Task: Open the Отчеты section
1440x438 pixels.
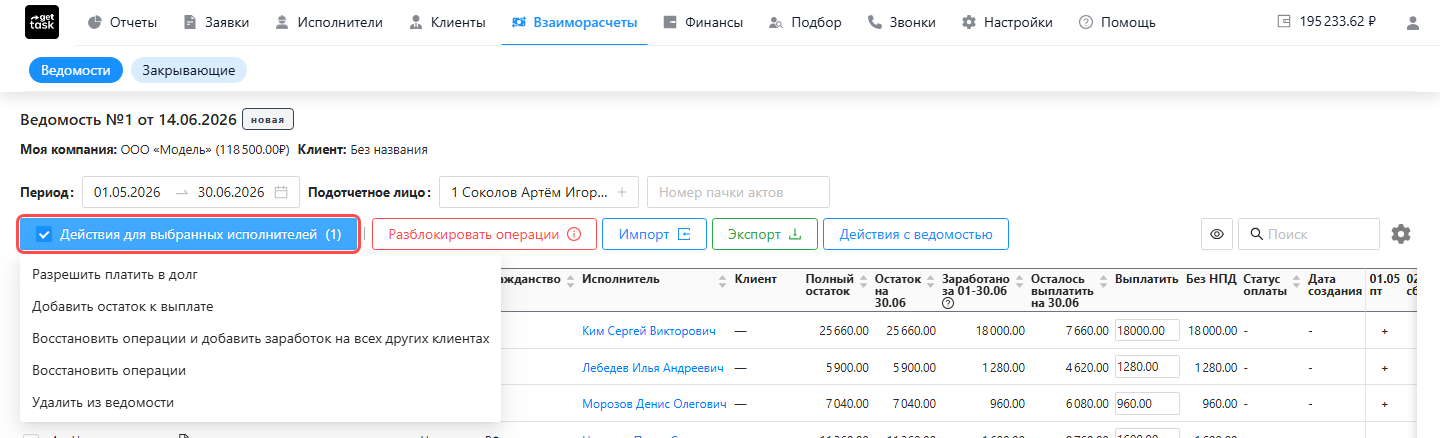Action: tap(121, 22)
